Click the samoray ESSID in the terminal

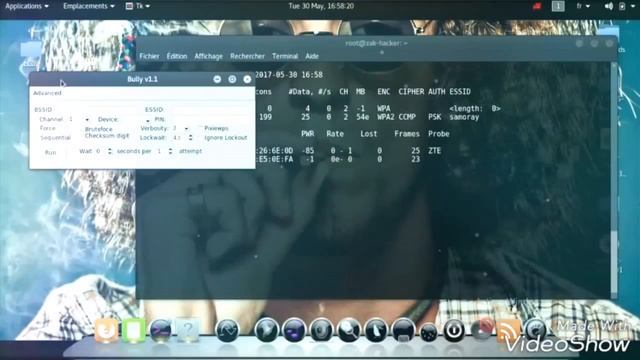click(464, 117)
